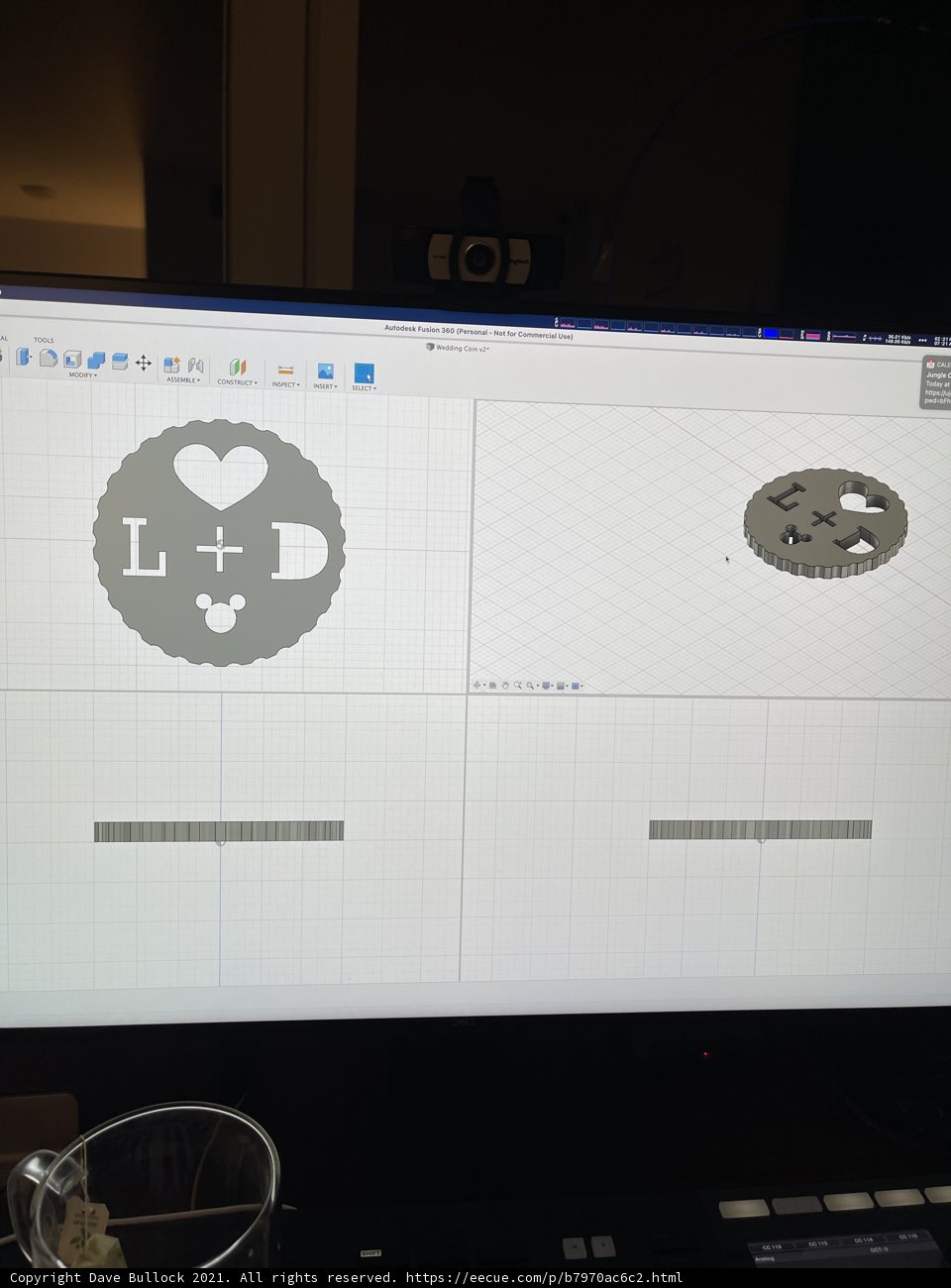Click the Joint assemble icon
The image size is (951, 1288).
pos(195,366)
